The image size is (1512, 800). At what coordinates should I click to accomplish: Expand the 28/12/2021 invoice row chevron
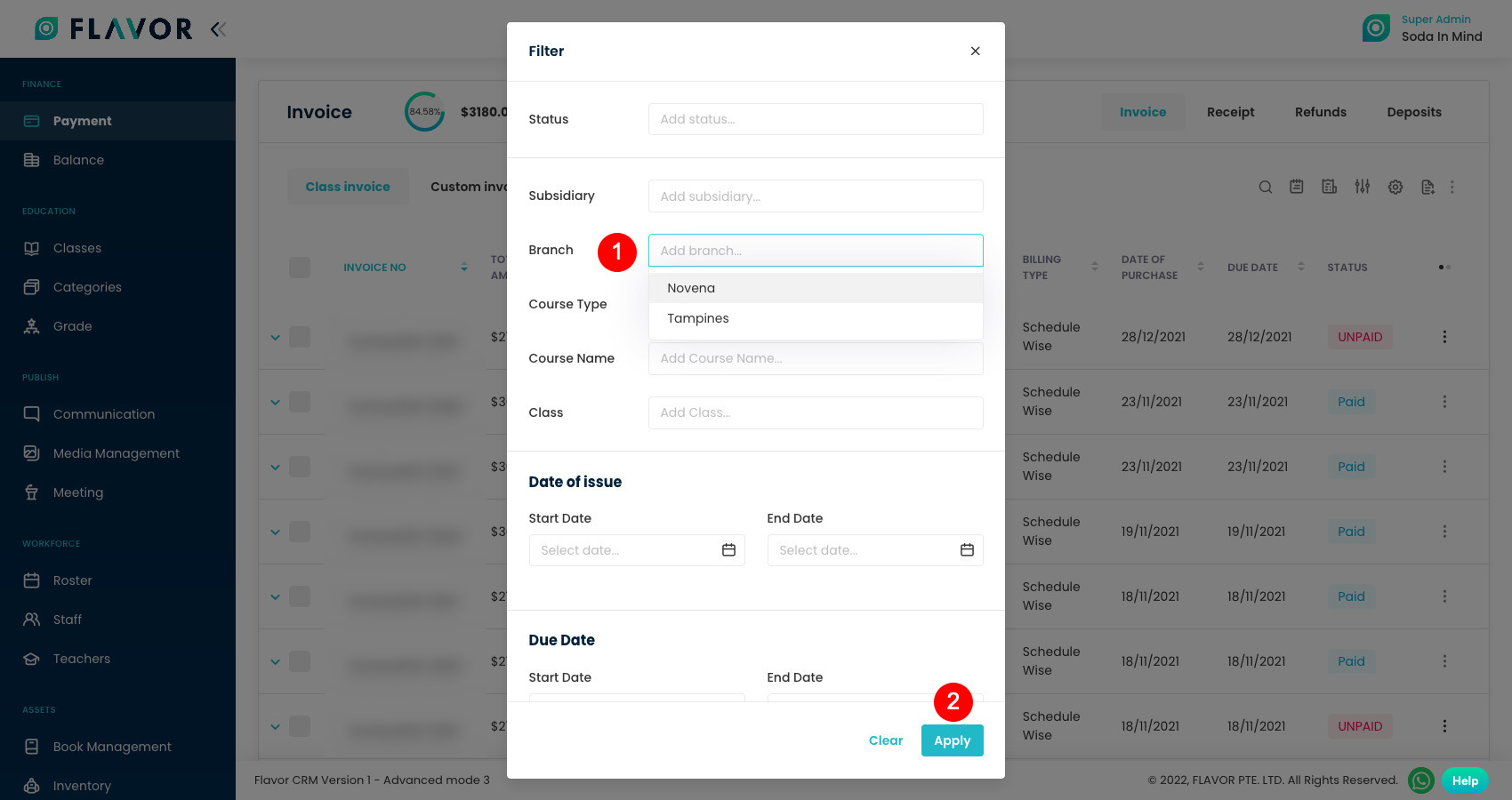point(275,338)
